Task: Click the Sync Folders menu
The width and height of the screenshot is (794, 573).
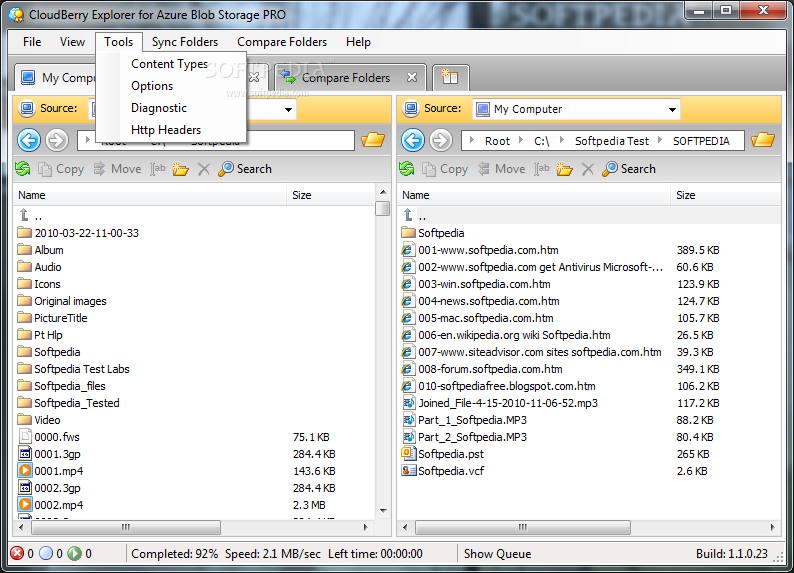Action: coord(185,42)
